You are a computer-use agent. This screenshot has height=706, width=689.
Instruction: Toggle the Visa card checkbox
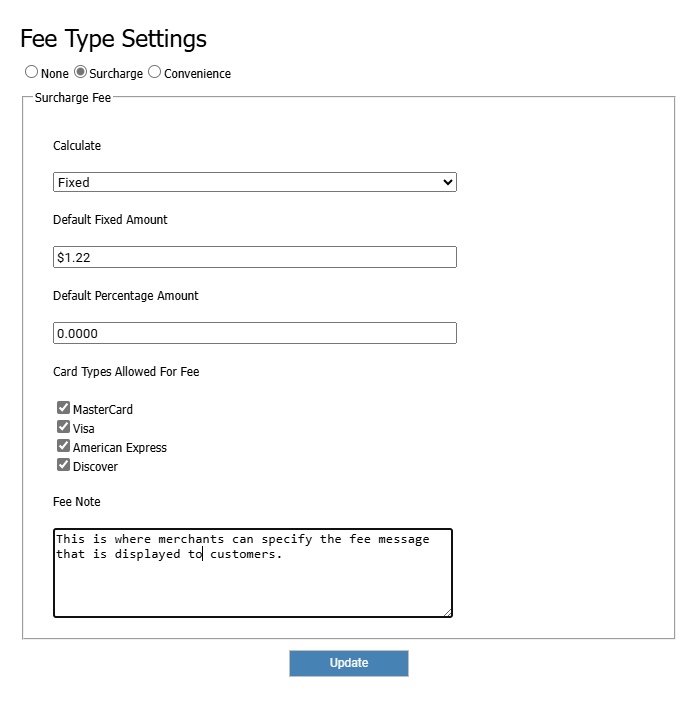(x=64, y=427)
